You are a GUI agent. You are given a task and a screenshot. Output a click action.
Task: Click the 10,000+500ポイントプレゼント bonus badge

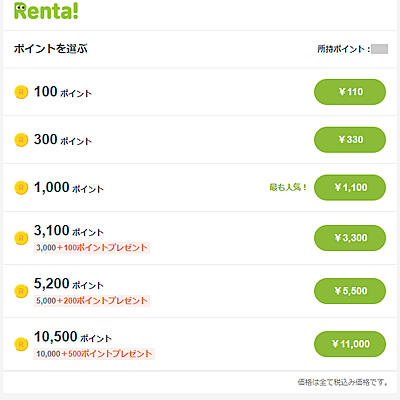tap(94, 354)
